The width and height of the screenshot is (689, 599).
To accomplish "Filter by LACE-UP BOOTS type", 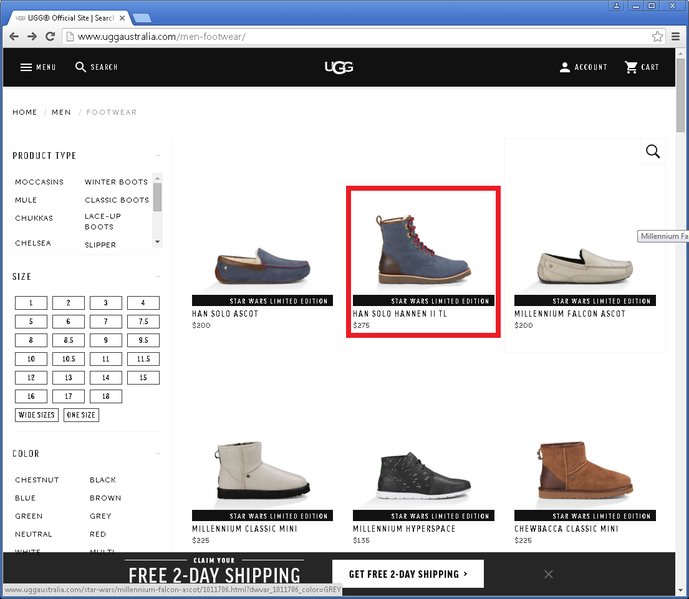I will tap(103, 221).
